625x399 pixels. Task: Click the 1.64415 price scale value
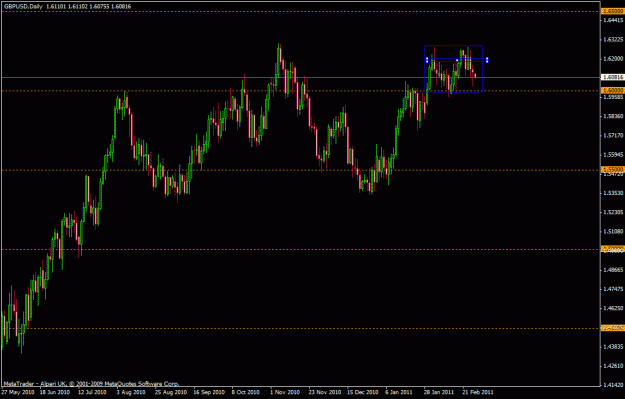click(x=613, y=20)
